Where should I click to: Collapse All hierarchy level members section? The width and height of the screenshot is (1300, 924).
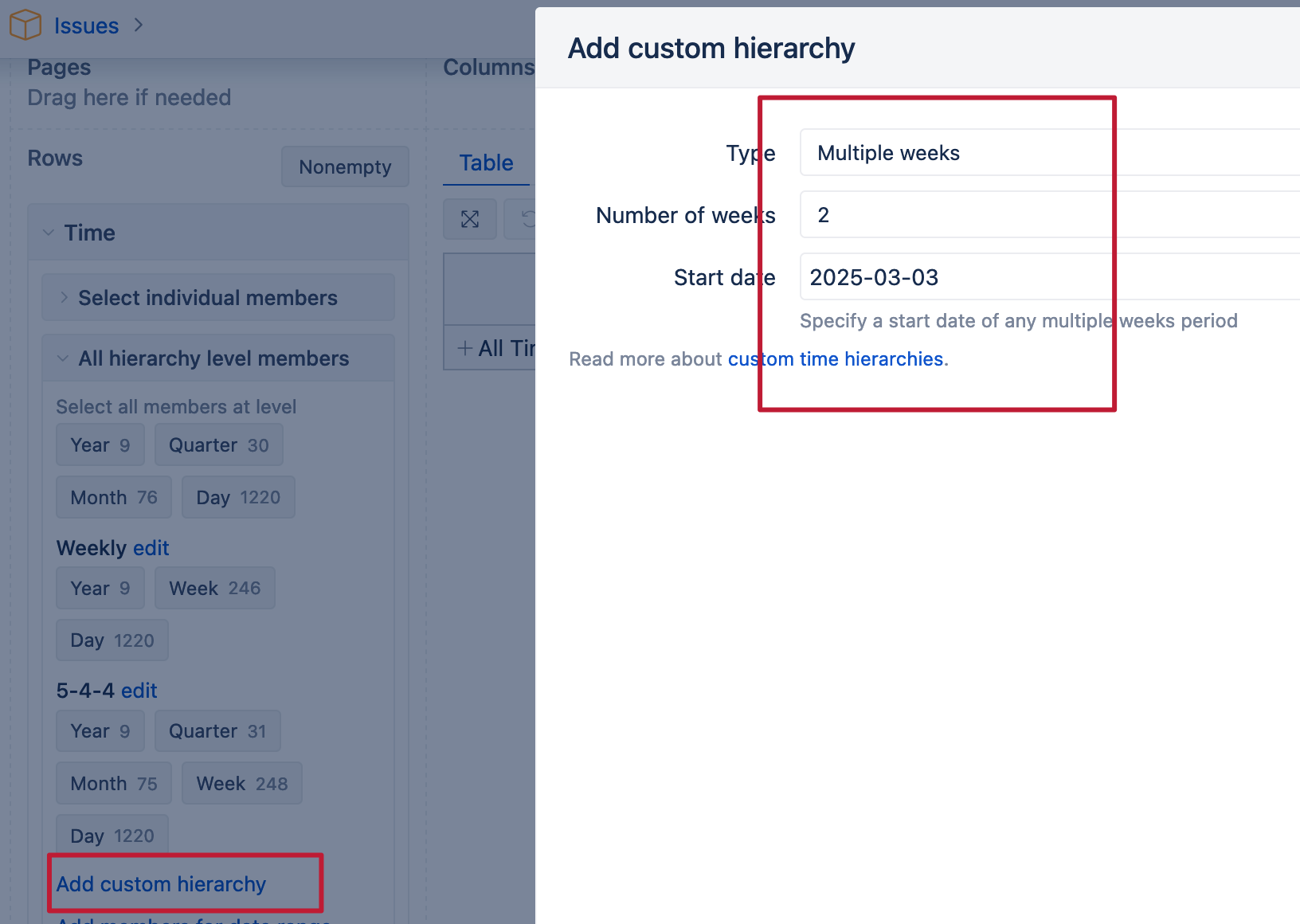[x=63, y=358]
